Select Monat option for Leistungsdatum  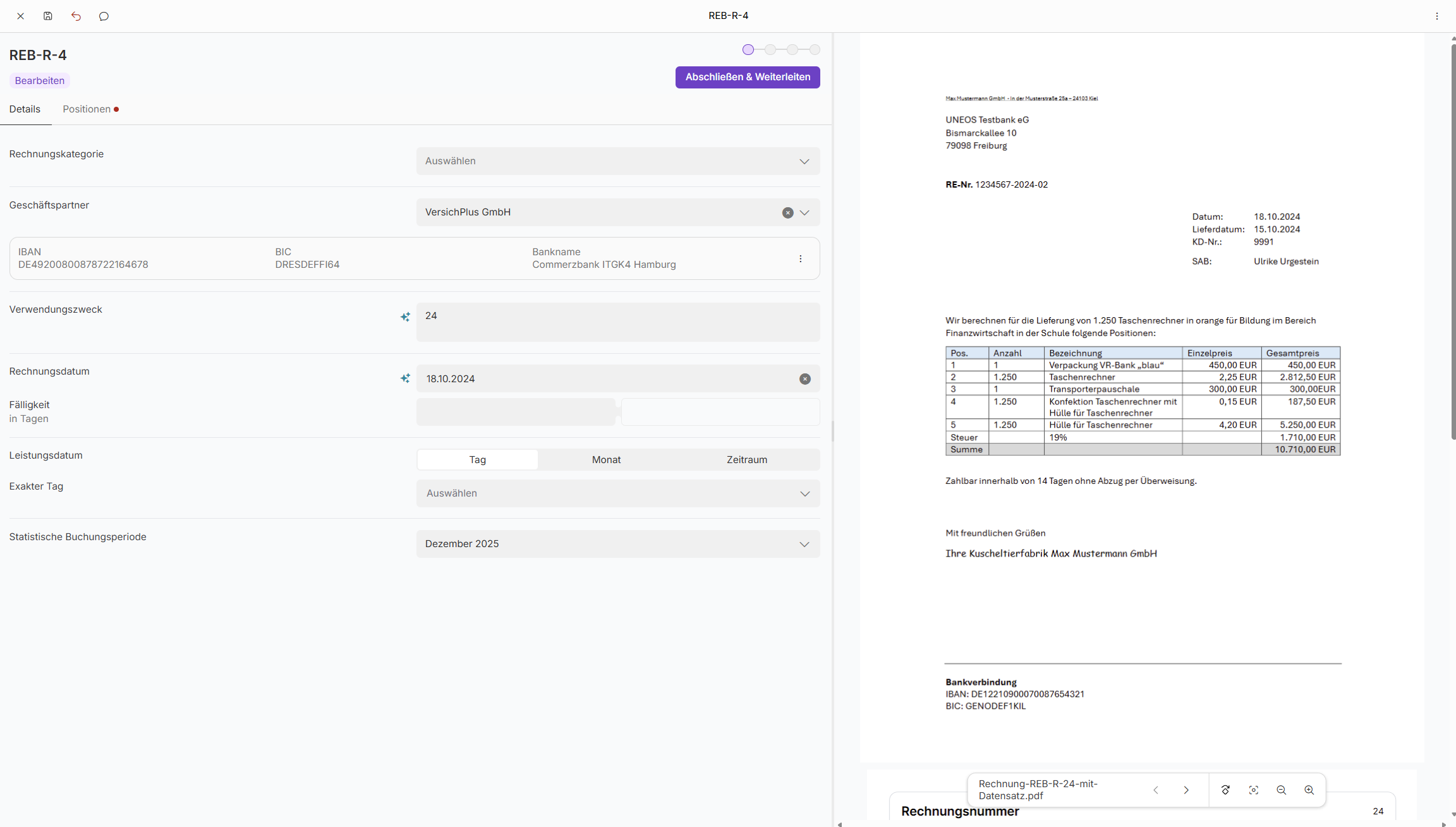click(606, 459)
